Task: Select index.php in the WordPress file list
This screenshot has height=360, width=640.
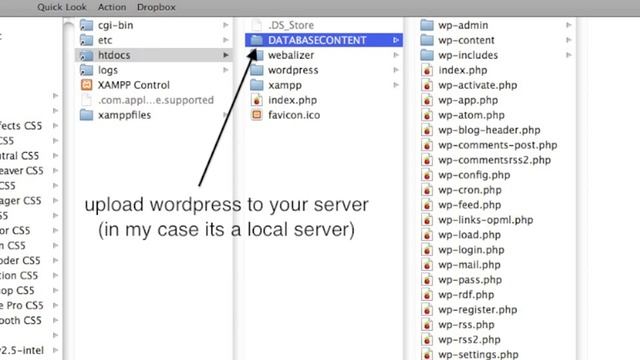Action: click(x=463, y=70)
